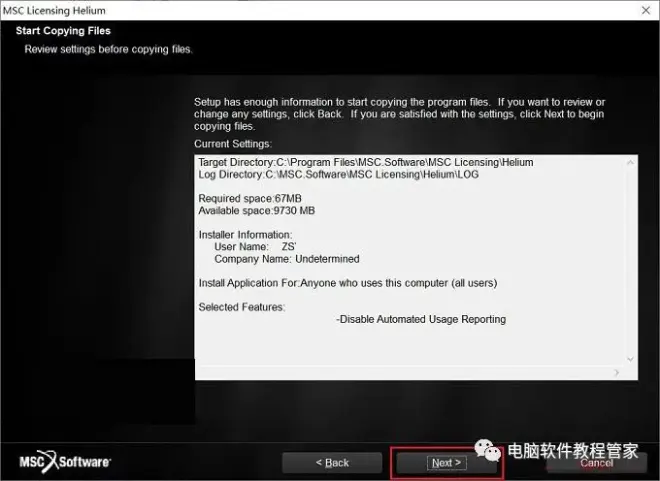This screenshot has width=660, height=481.
Task: Click the horizontal scroll right arrow
Action: pos(617,373)
